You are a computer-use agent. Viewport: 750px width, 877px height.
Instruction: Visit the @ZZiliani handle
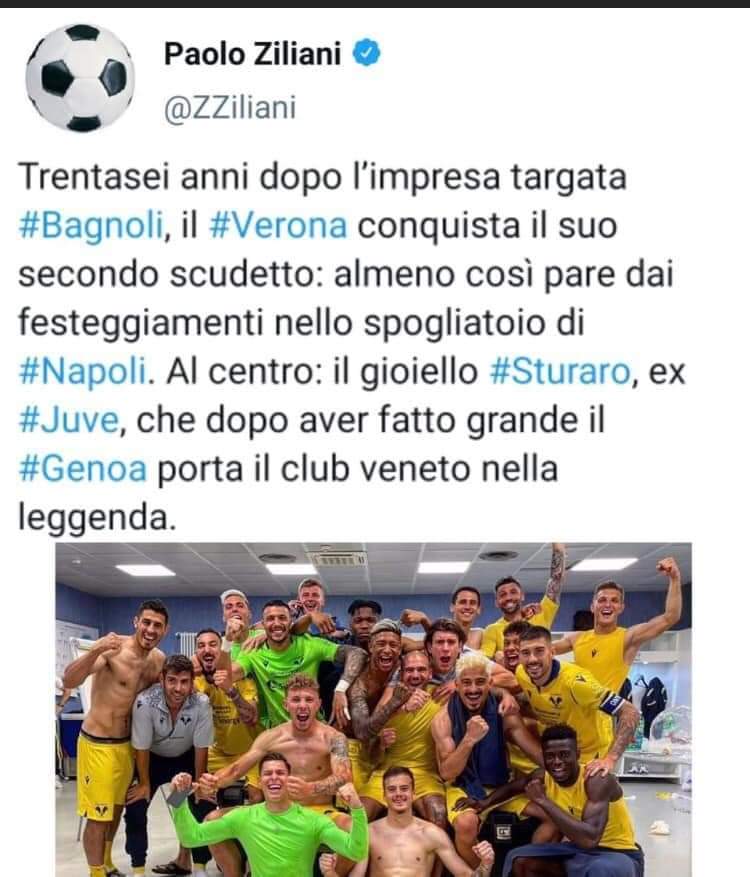[230, 107]
